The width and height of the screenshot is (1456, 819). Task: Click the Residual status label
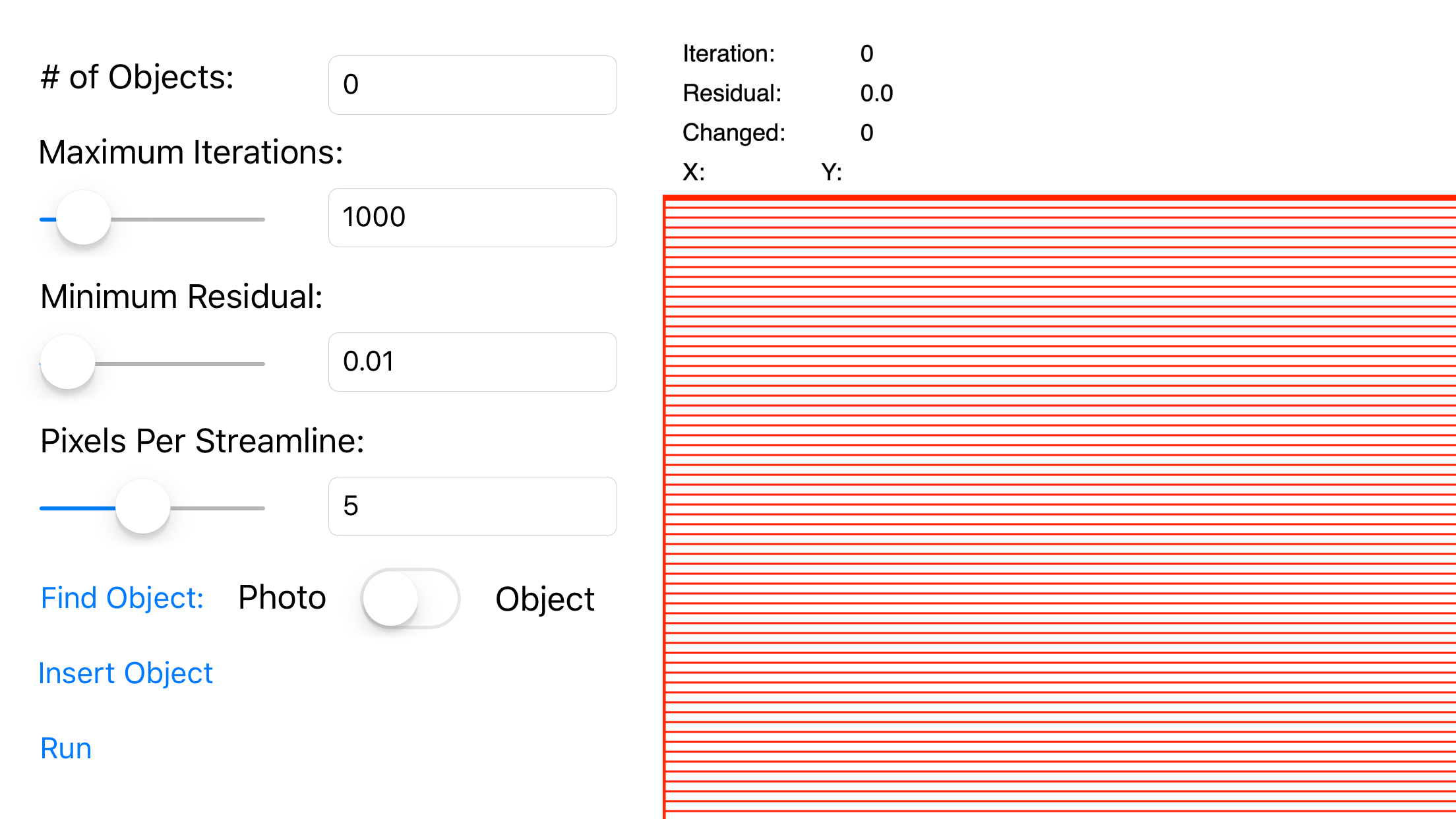point(732,93)
